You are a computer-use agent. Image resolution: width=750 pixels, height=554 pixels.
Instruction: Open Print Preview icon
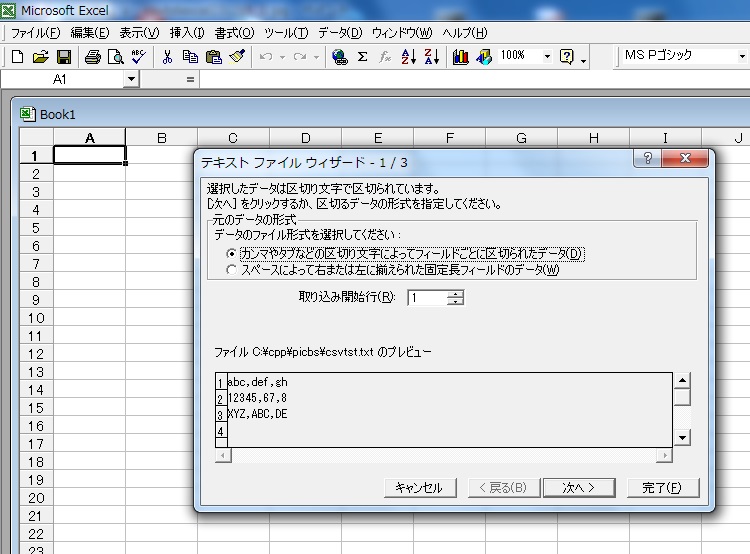click(x=116, y=57)
